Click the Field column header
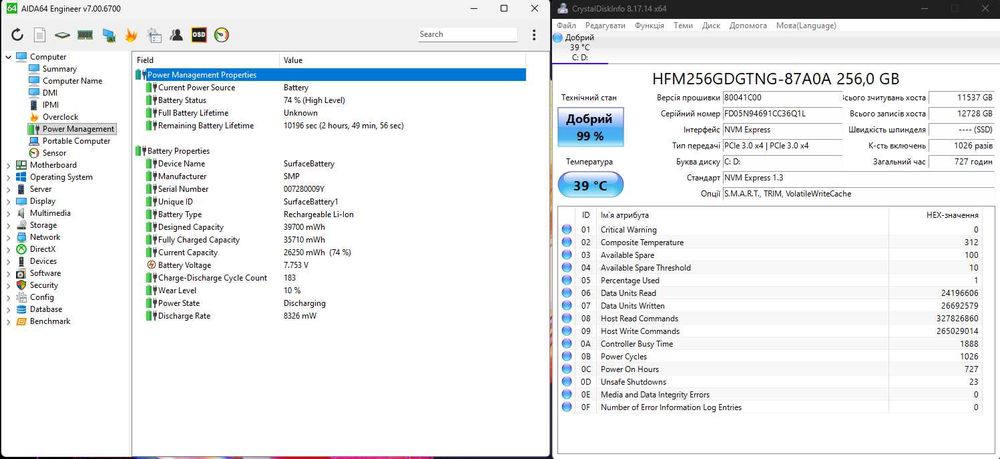 tap(207, 60)
